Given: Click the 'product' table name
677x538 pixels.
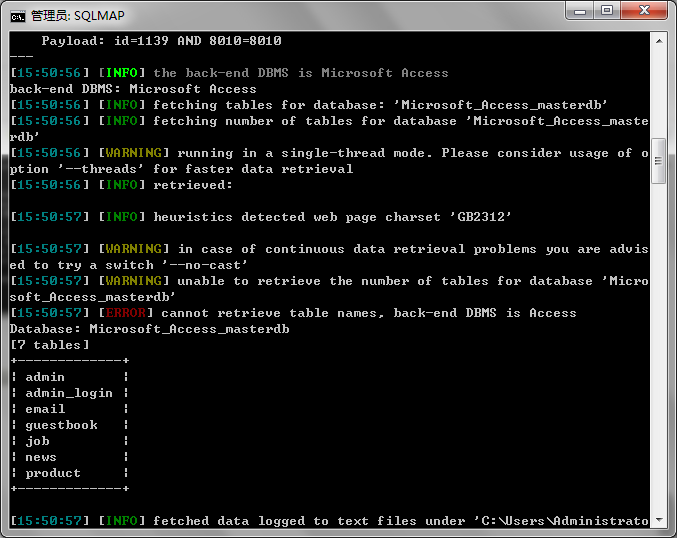Looking at the screenshot, I should coord(53,473).
